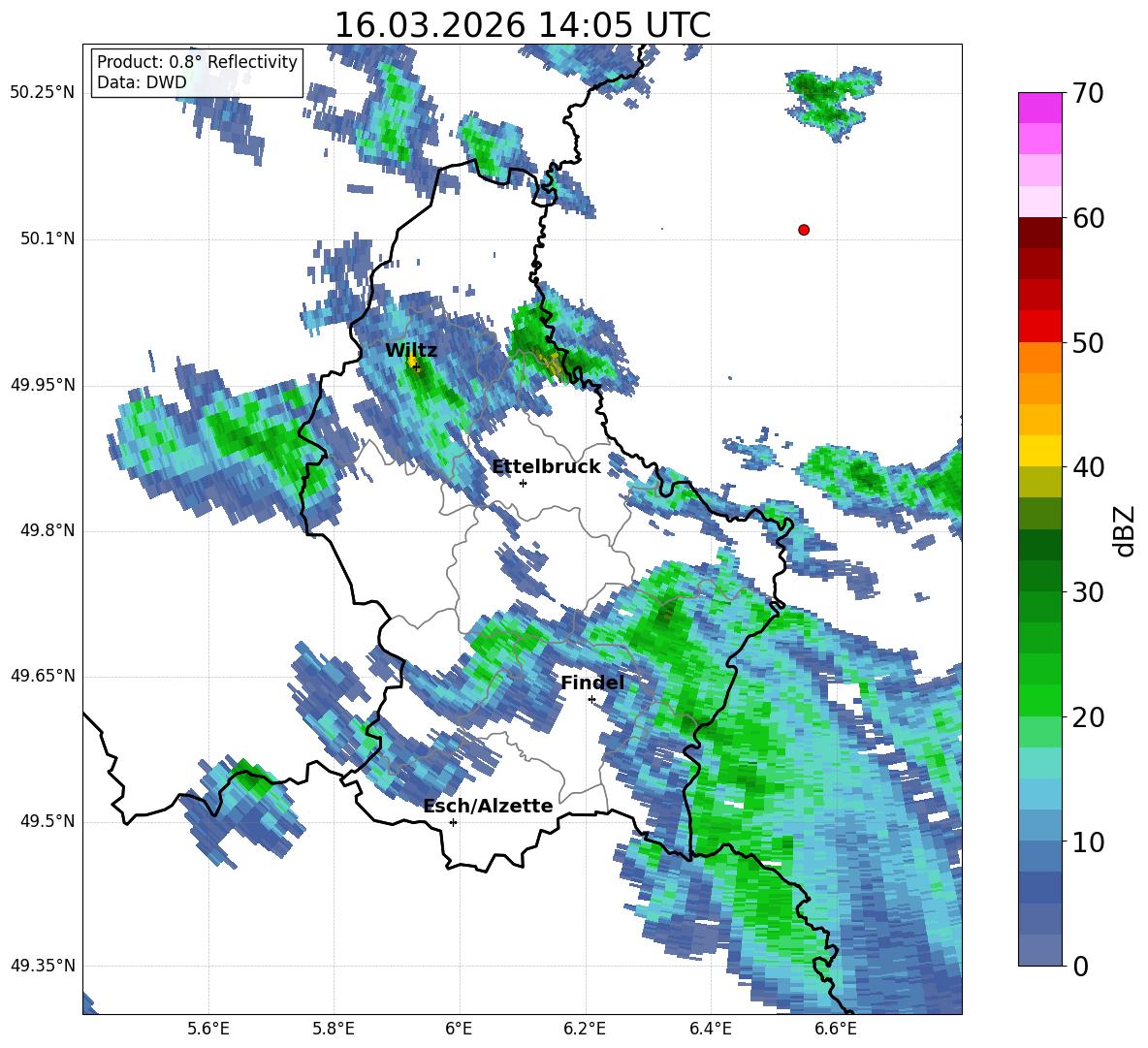Image resolution: width=1148 pixels, height=1048 pixels.
Task: Click the Esch/Alzette station cross marker
Action: coord(453,822)
